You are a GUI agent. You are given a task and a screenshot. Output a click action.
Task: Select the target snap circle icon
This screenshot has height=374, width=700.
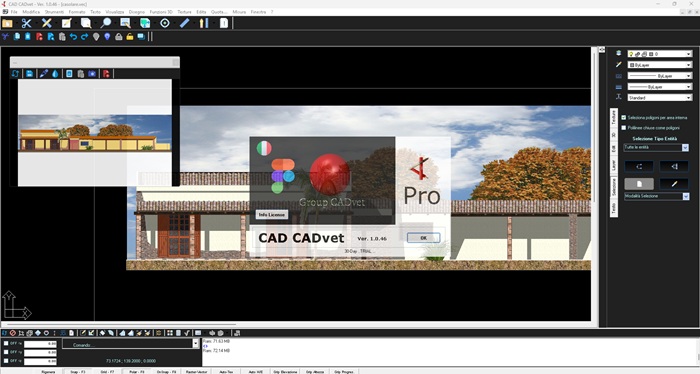(165, 23)
